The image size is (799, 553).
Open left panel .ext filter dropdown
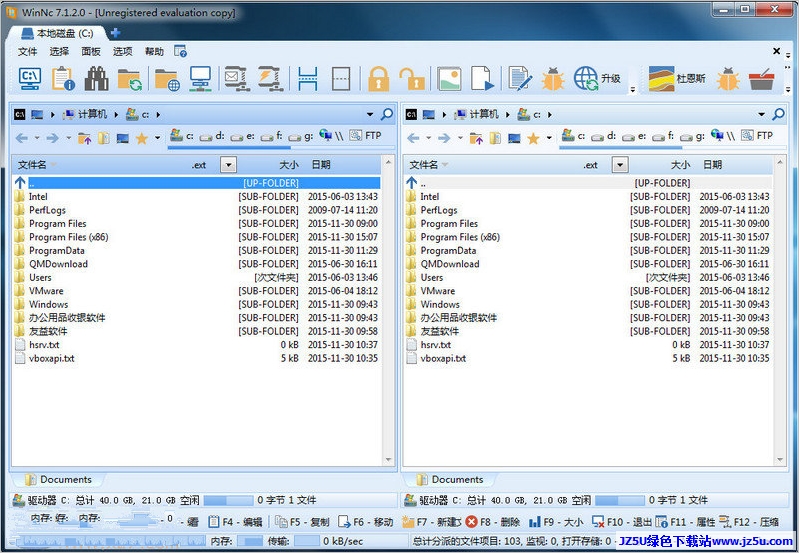228,165
